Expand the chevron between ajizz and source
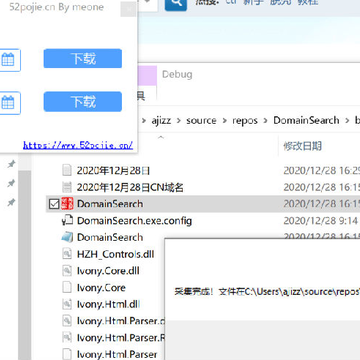 (179, 120)
